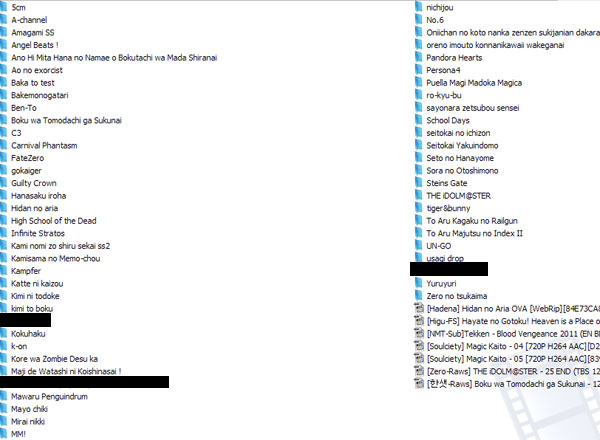
Task: Select the 5cm folder name
Action: pyautogui.click(x=18, y=7)
